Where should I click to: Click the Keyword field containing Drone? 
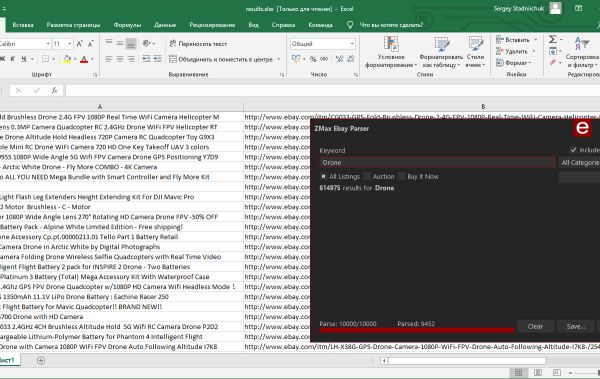point(437,162)
